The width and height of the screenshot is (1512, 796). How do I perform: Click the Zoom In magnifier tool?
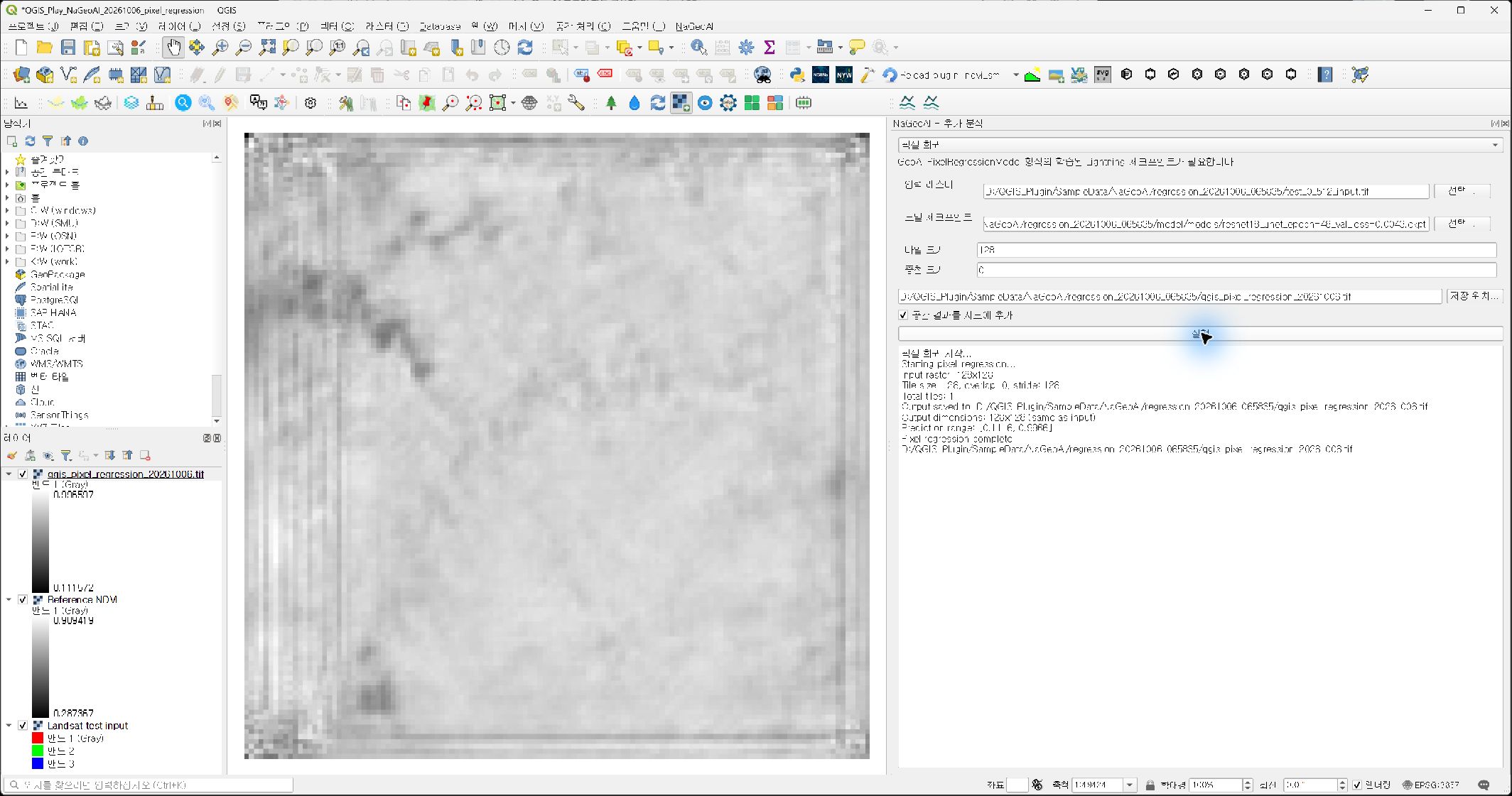(220, 48)
